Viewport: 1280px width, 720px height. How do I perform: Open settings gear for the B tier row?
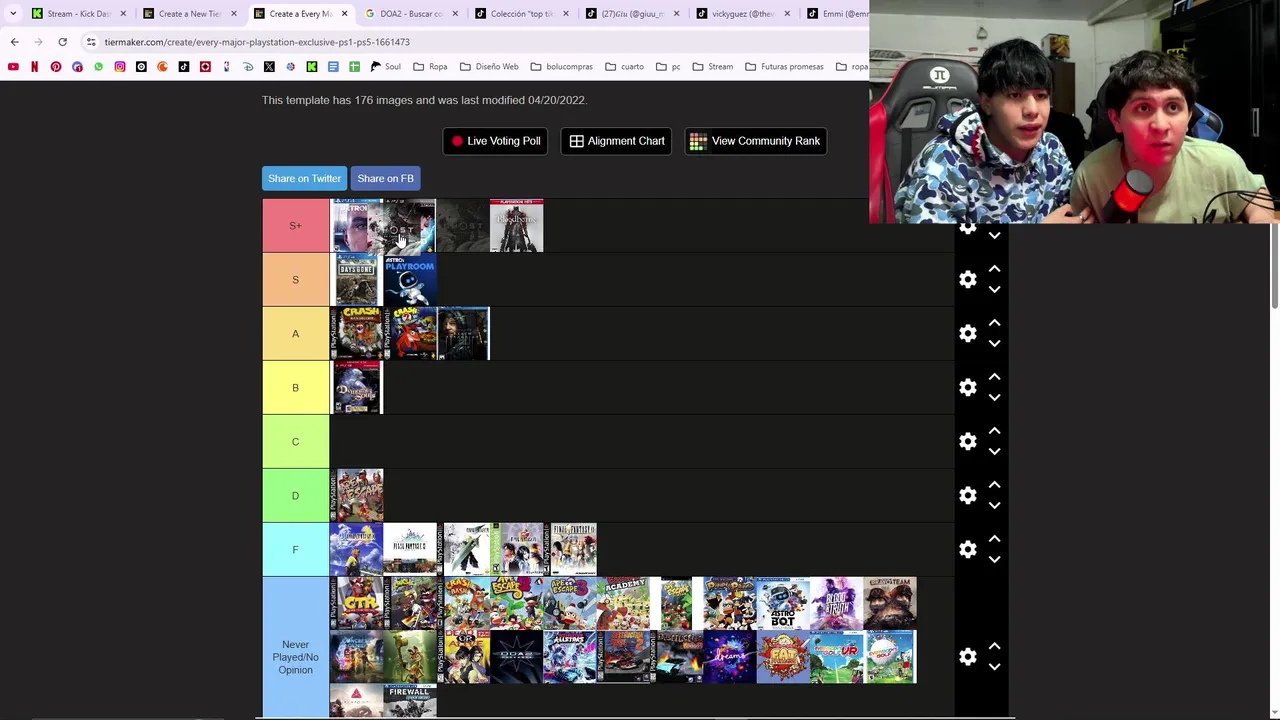click(x=967, y=388)
